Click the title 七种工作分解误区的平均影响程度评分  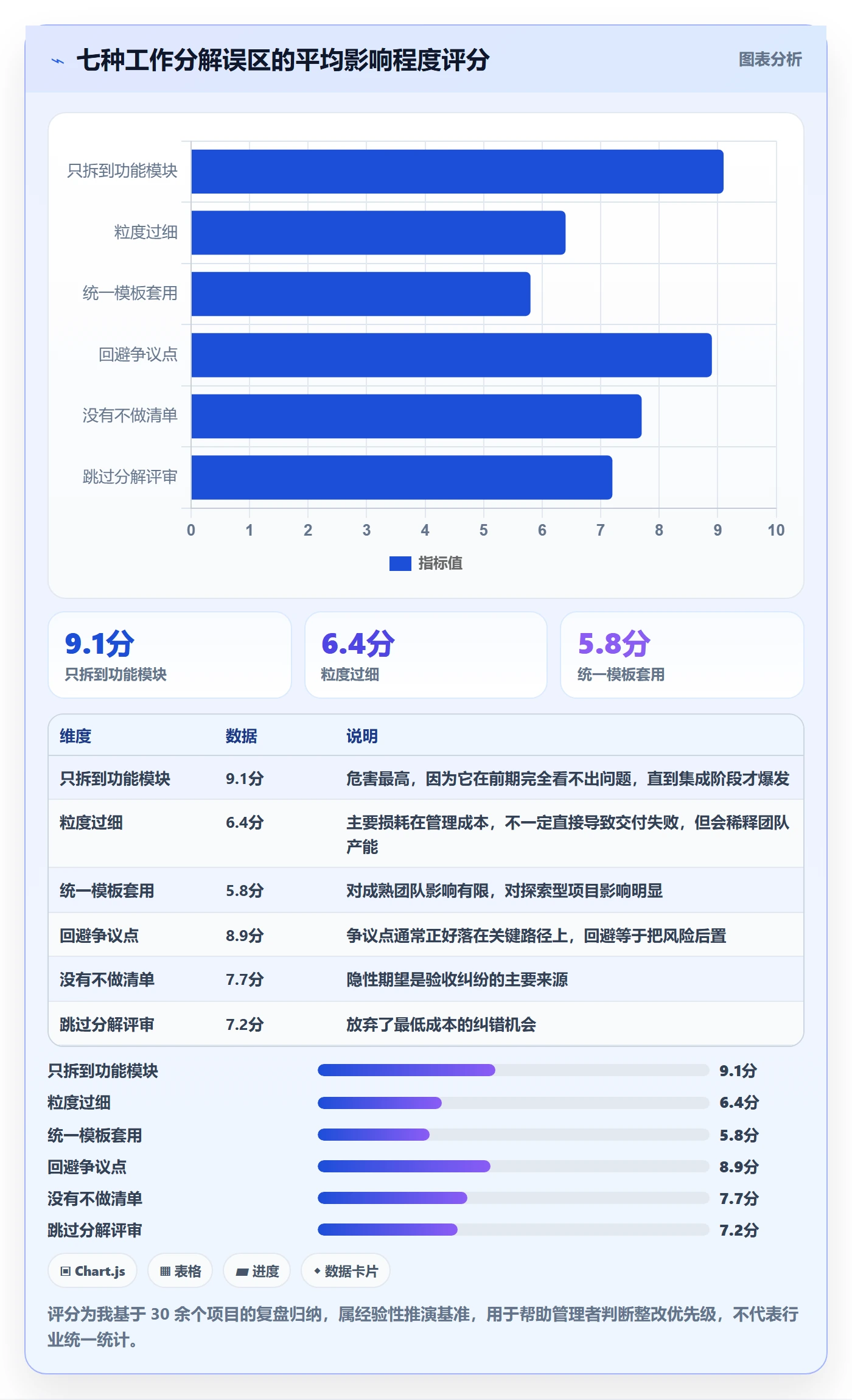(283, 60)
